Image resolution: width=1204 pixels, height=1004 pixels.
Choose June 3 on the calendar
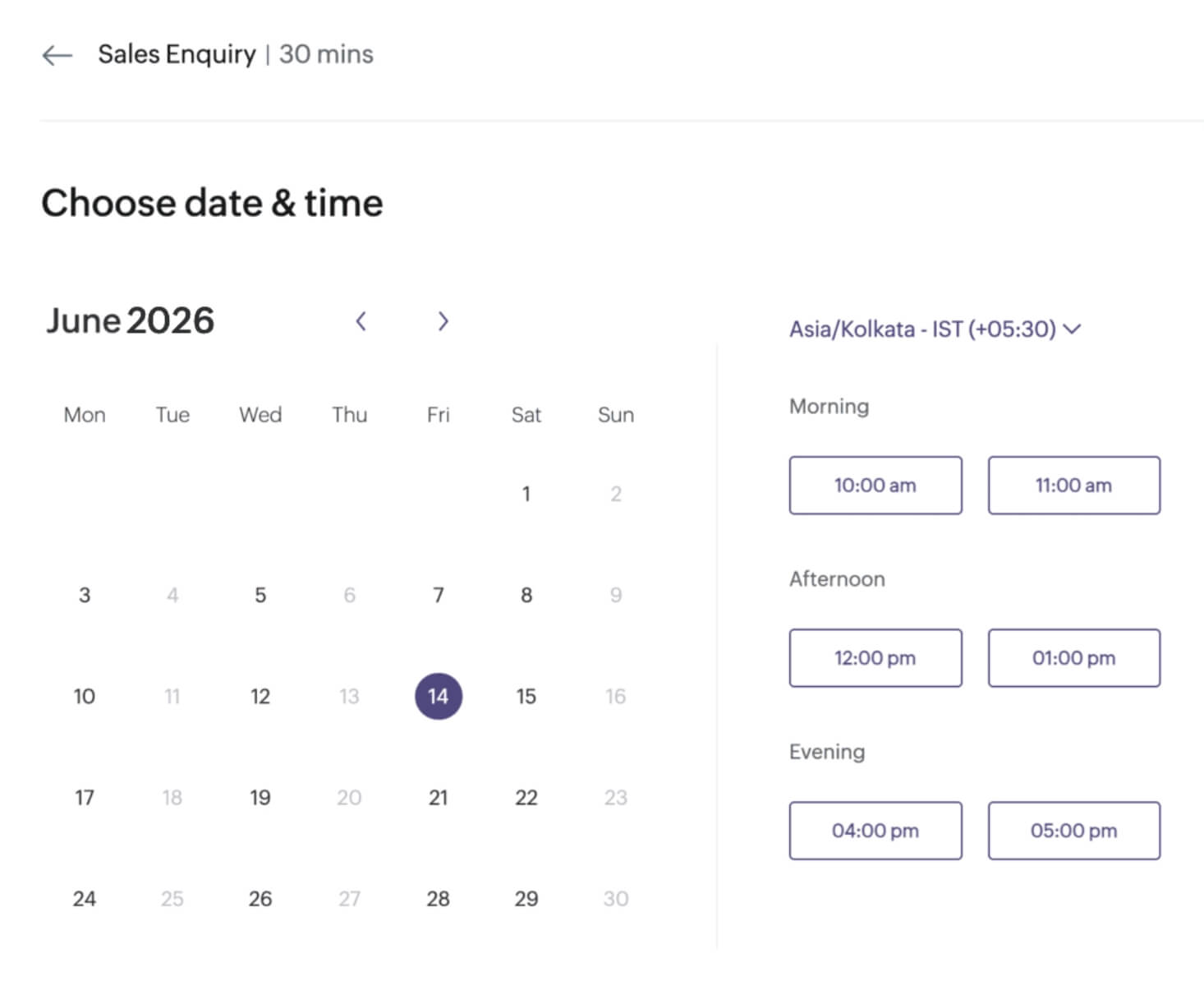(85, 595)
